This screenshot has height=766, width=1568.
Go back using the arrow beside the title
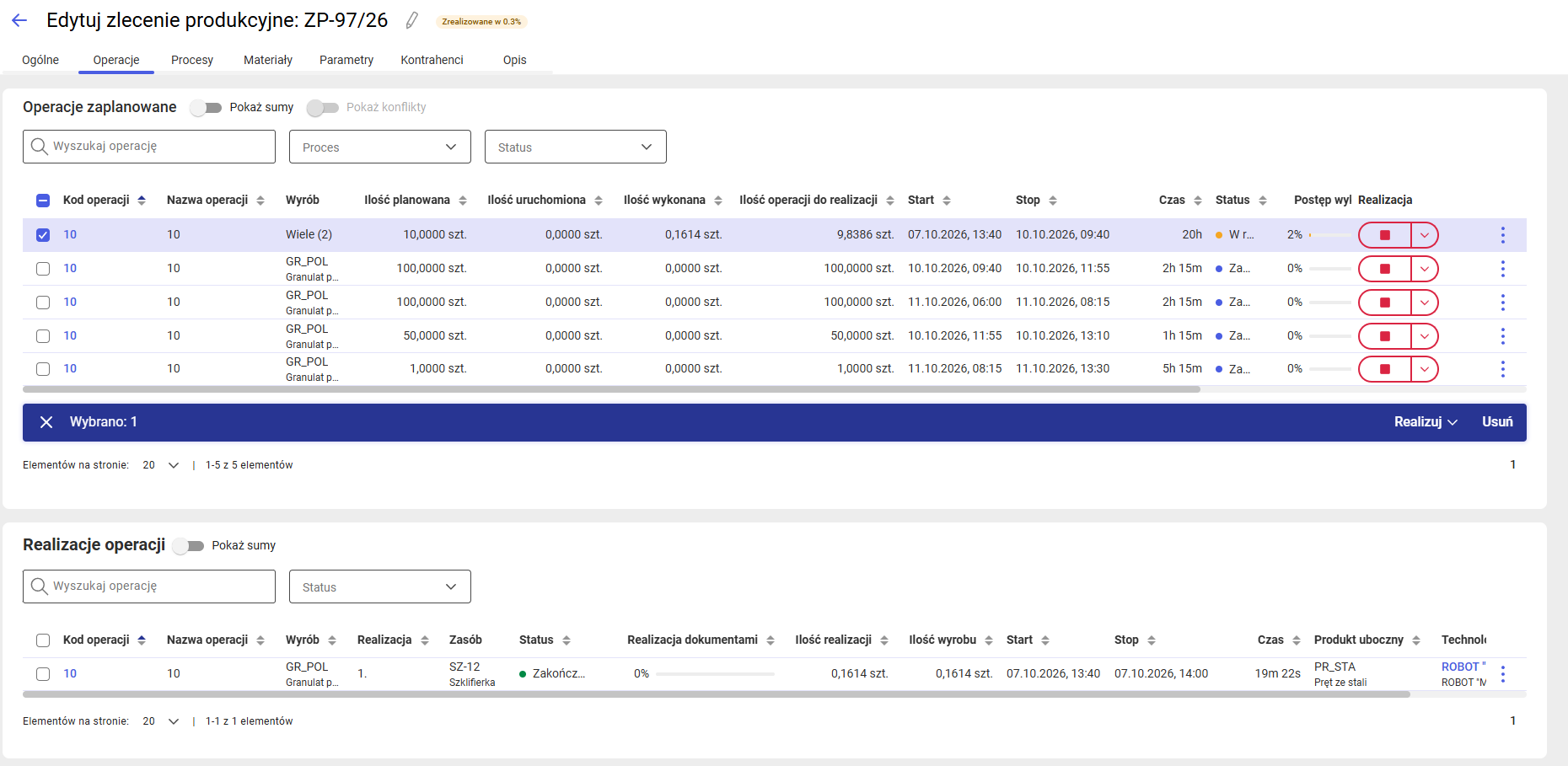[19, 21]
